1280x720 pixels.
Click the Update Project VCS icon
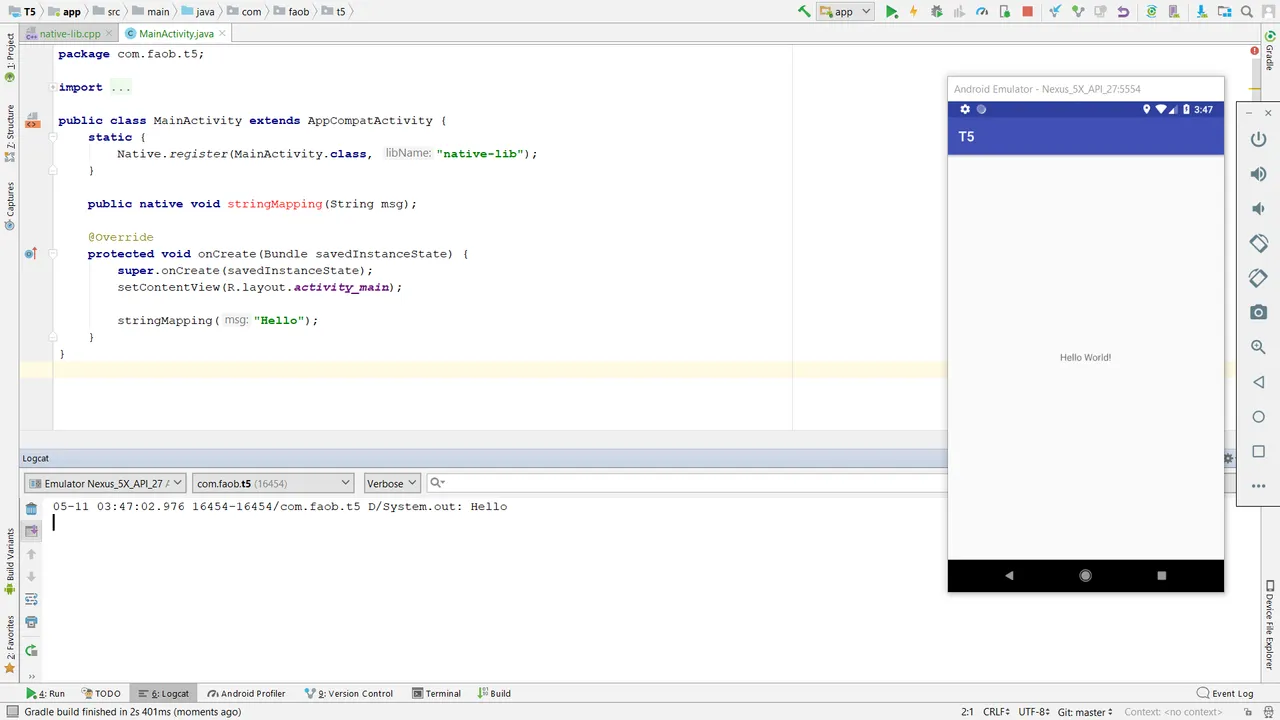1055,12
